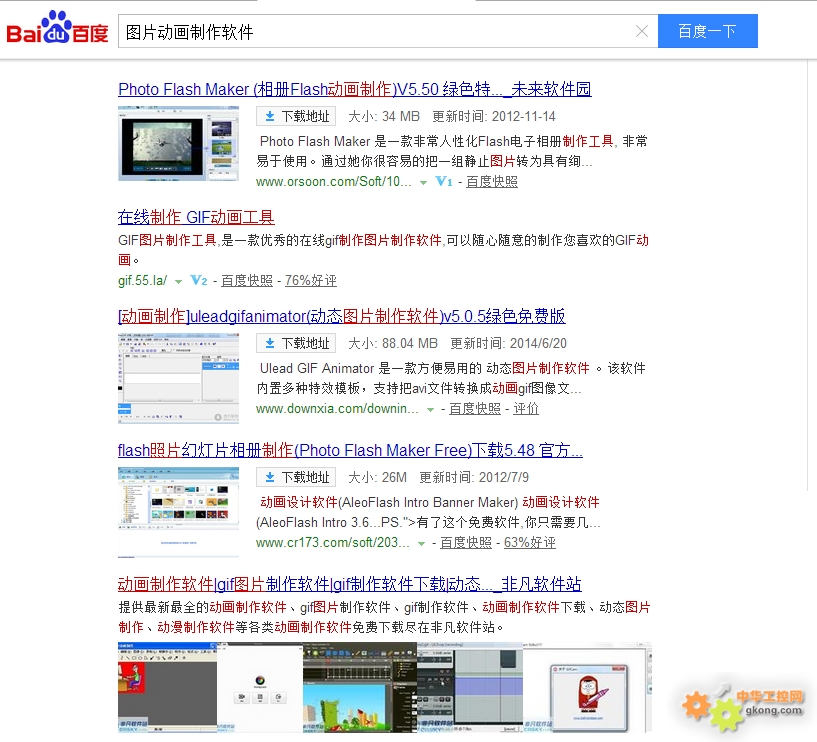This screenshot has height=742, width=817.
Task: Expand the dropdown arrow next to orsoon.com URL
Action: tap(424, 182)
